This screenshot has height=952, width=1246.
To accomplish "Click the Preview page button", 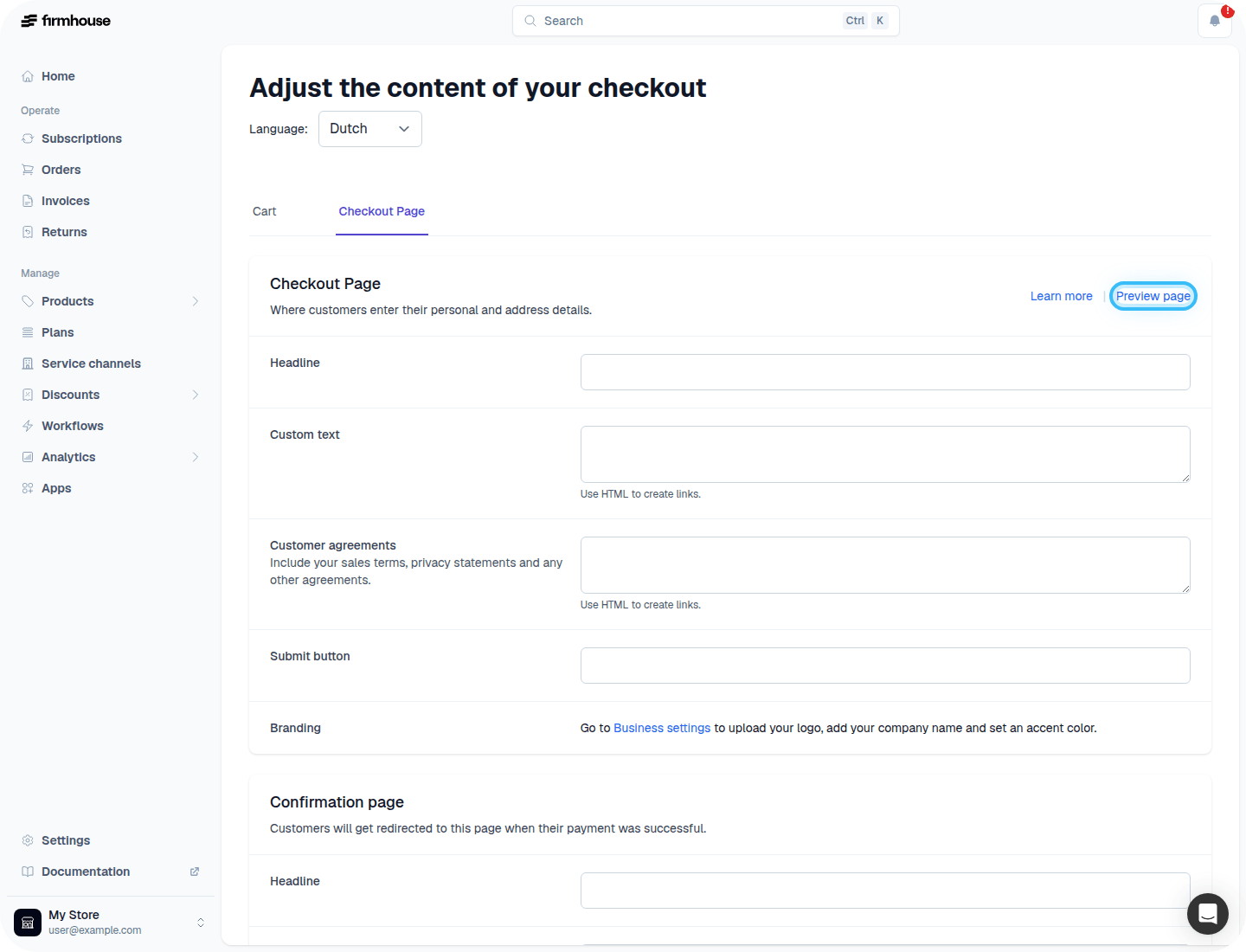I will coord(1153,296).
